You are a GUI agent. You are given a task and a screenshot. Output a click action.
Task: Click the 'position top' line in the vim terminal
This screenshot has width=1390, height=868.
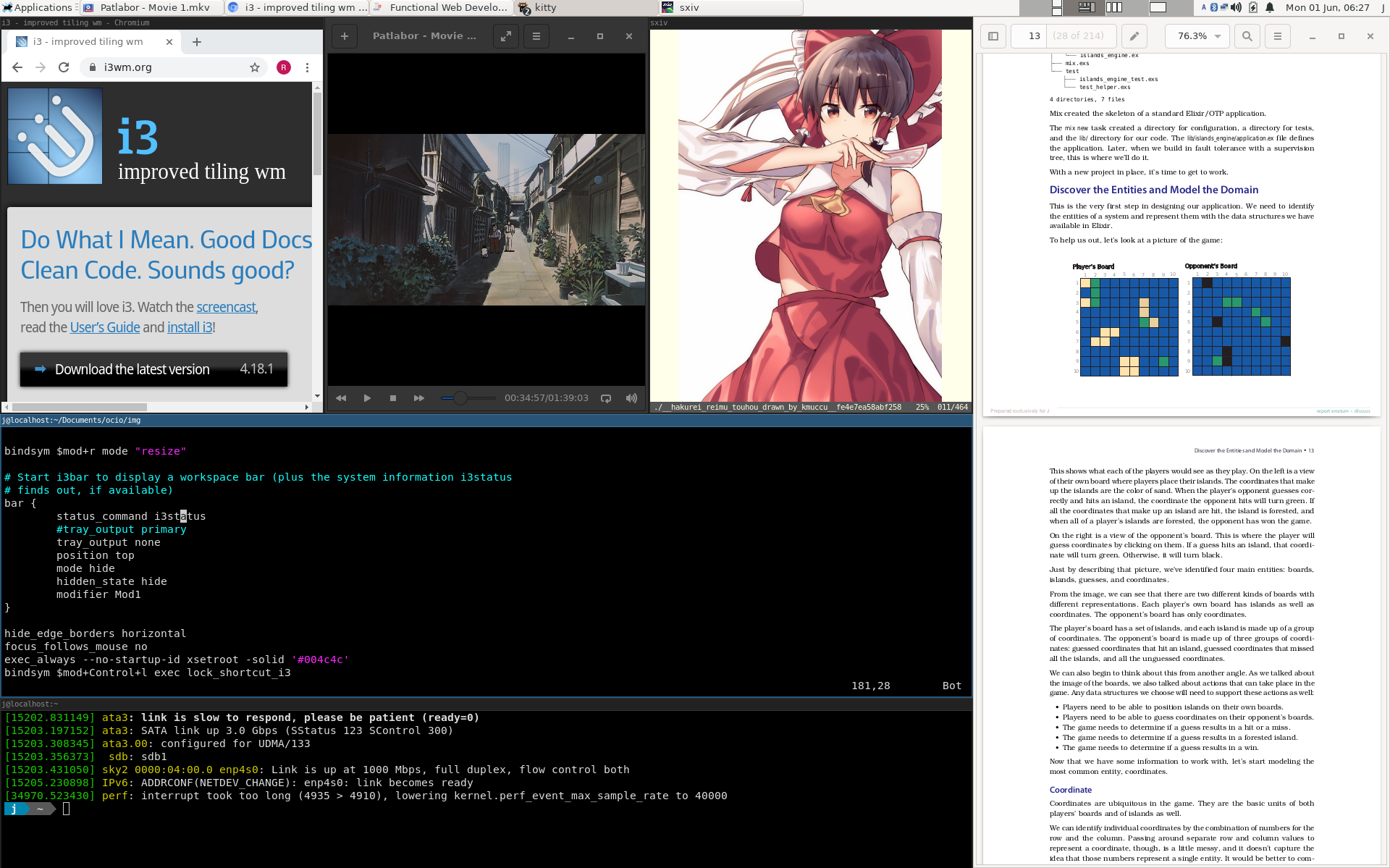pyautogui.click(x=96, y=555)
